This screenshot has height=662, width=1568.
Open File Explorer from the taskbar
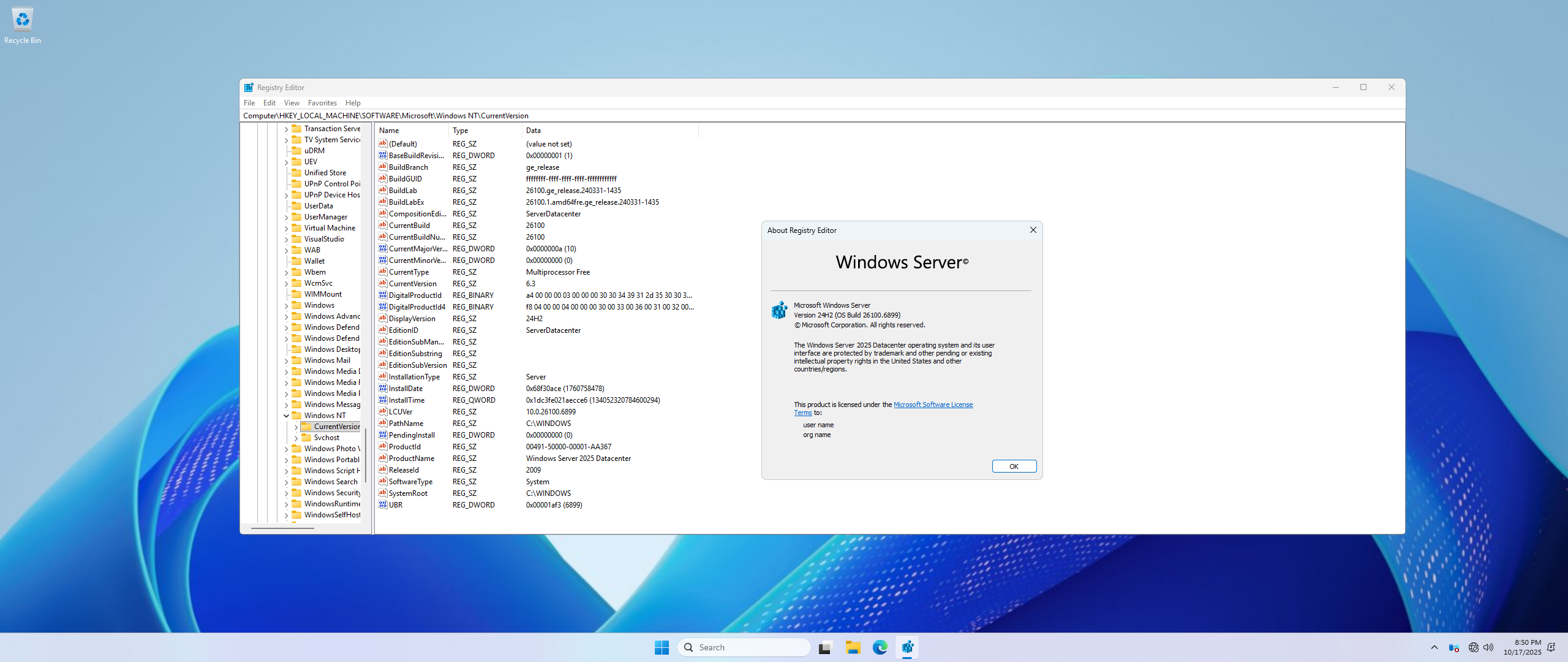(x=853, y=647)
